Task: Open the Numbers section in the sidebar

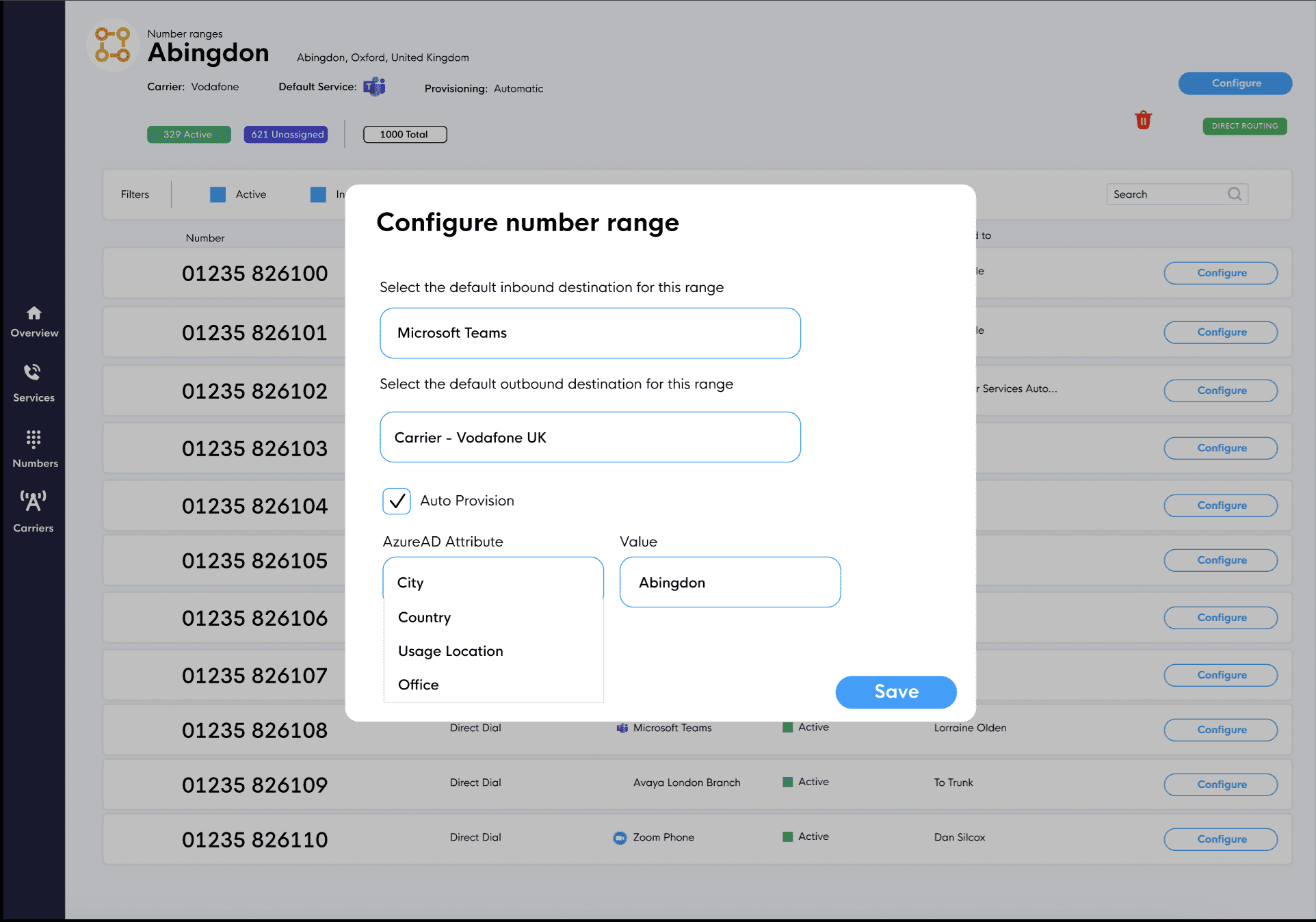Action: 34,448
